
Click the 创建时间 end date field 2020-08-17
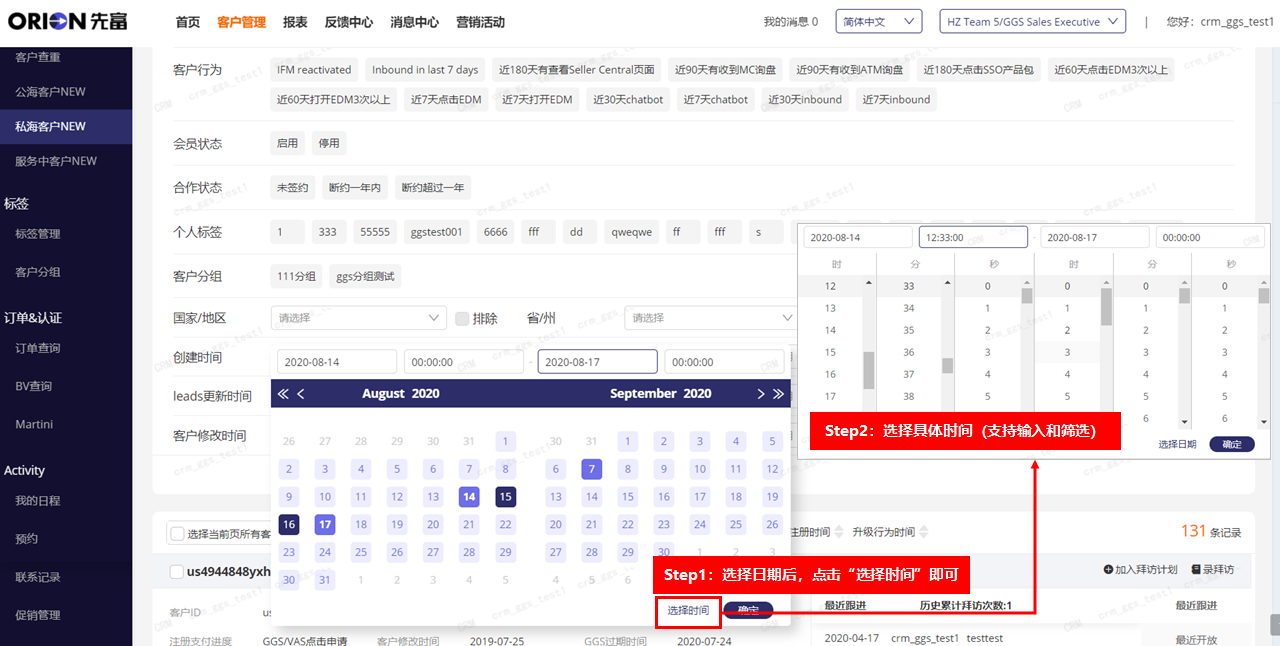point(597,362)
